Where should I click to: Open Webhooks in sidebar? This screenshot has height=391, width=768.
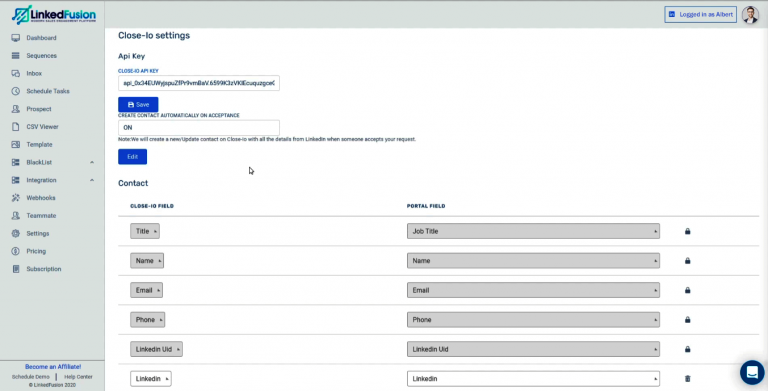point(41,198)
